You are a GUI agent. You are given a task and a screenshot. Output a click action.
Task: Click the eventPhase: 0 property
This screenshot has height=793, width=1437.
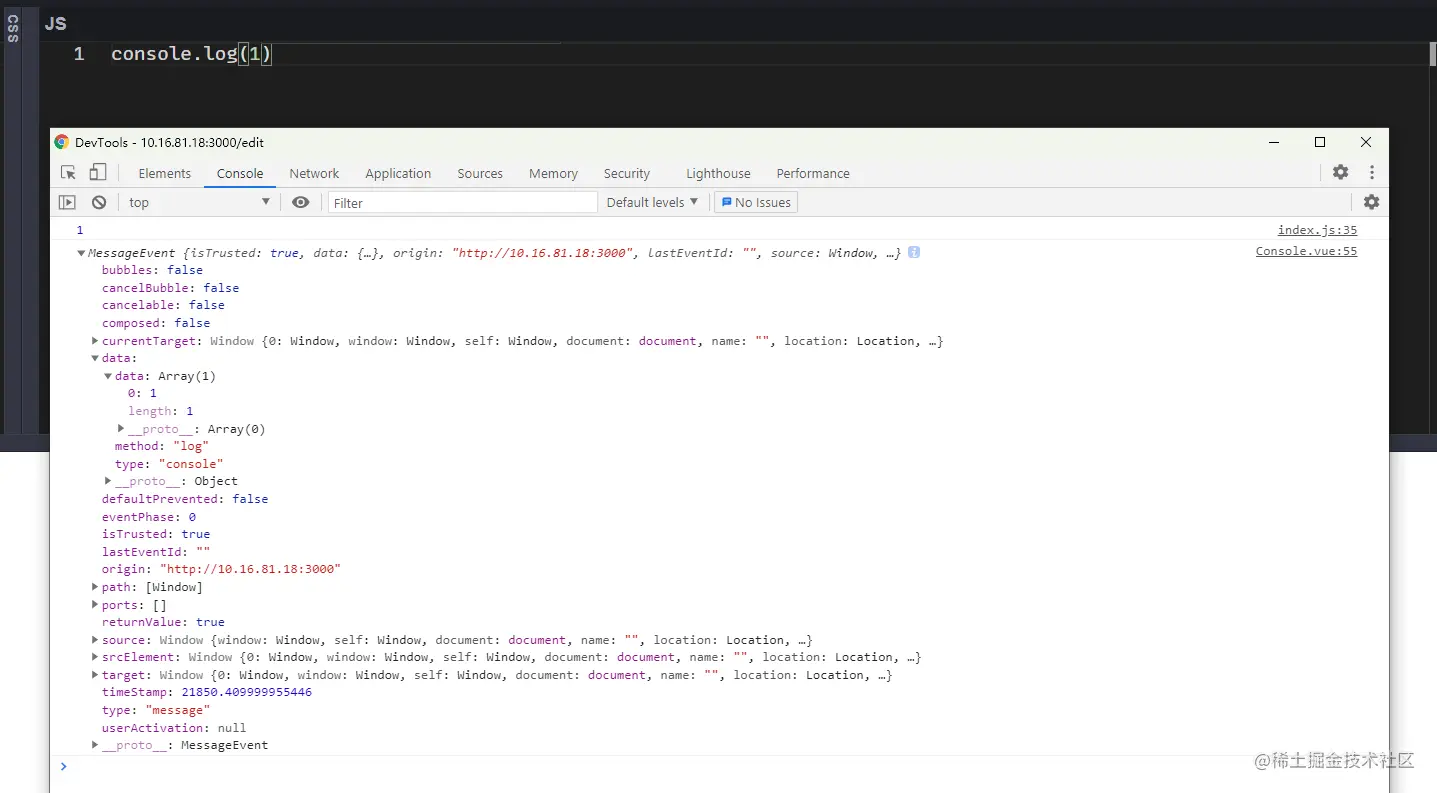tap(148, 517)
